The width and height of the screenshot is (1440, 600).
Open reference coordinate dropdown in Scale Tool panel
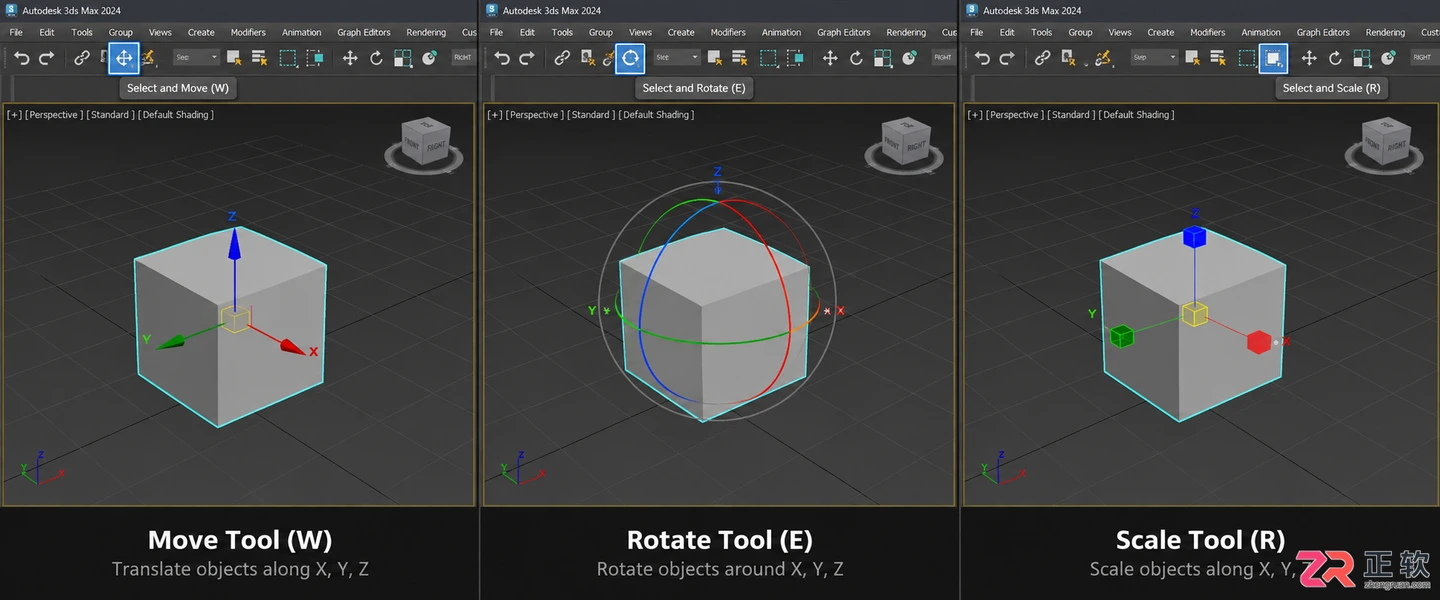click(1422, 57)
